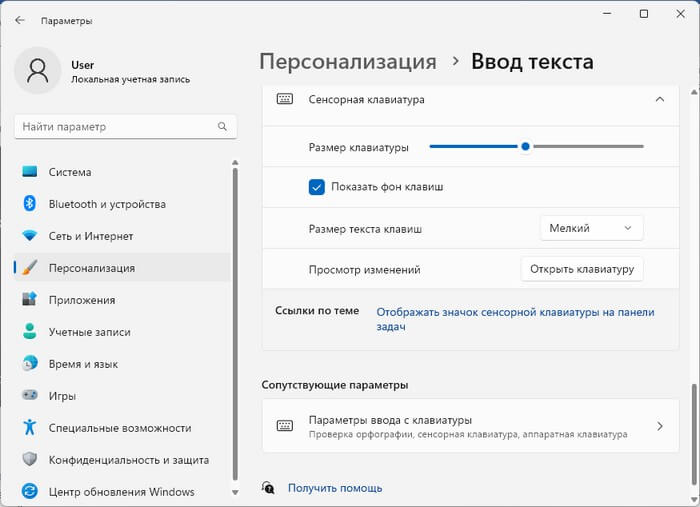Open the Система settings category
The height and width of the screenshot is (507, 700).
[x=122, y=172]
